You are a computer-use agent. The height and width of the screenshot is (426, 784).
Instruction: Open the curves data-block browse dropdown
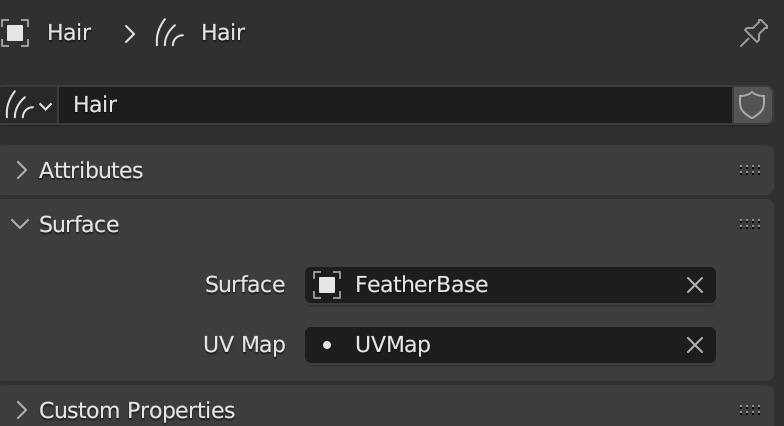tap(28, 105)
